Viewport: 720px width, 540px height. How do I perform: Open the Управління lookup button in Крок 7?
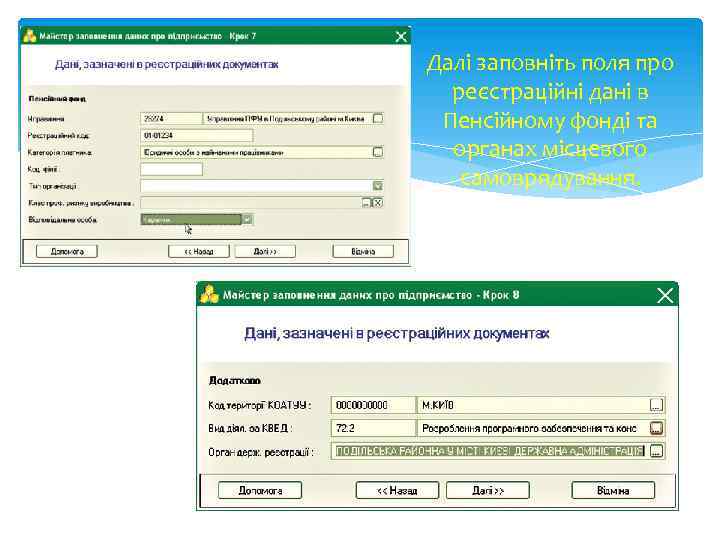point(378,118)
